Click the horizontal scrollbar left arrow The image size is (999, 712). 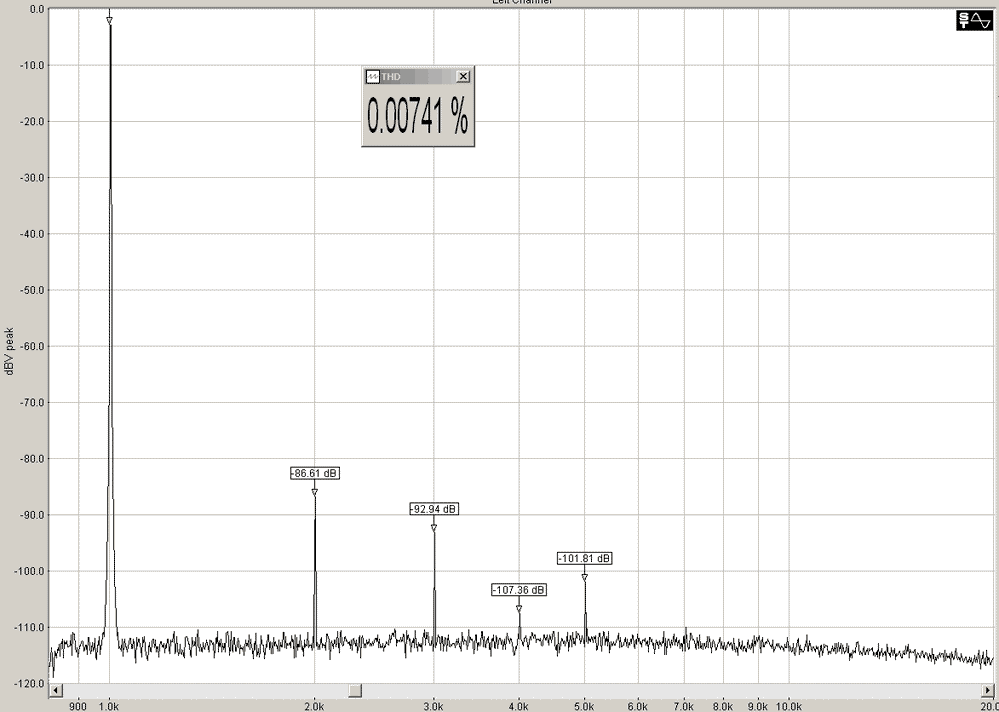(x=56, y=690)
